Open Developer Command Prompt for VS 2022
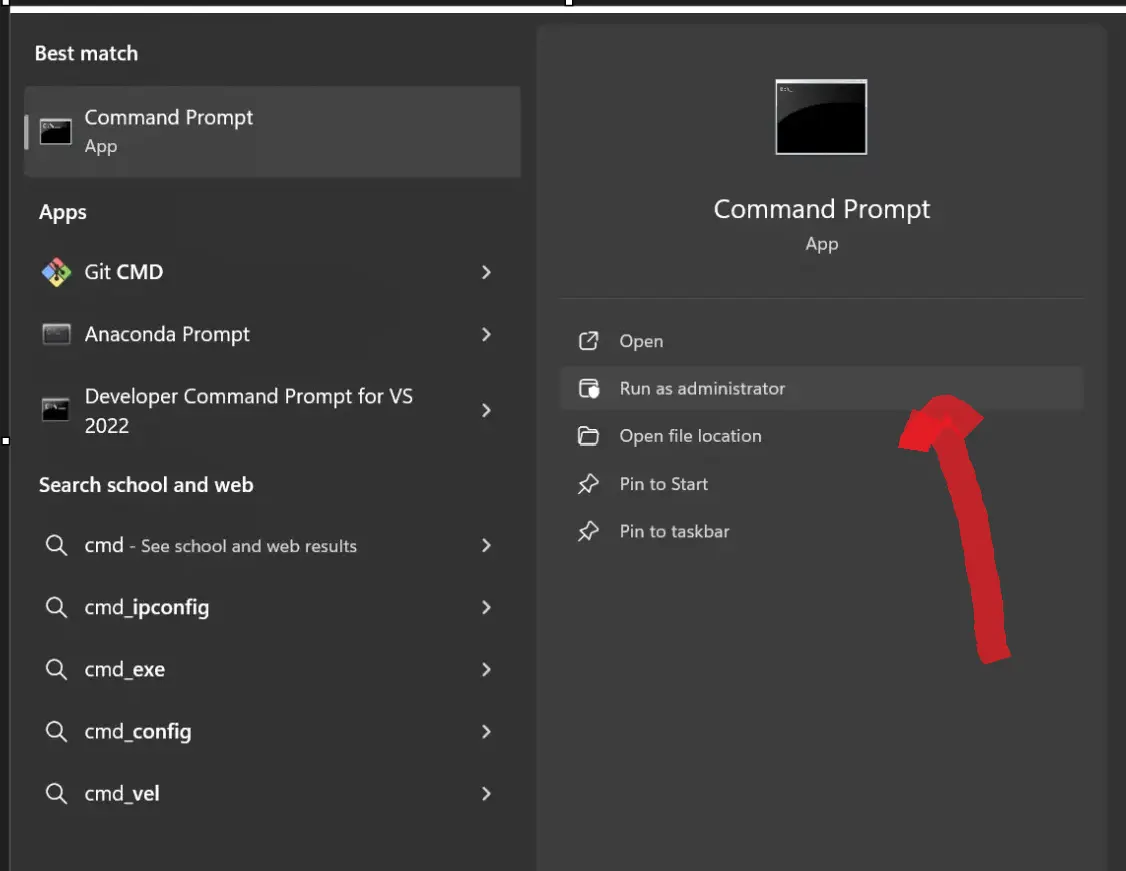This screenshot has width=1126, height=871. coord(272,410)
